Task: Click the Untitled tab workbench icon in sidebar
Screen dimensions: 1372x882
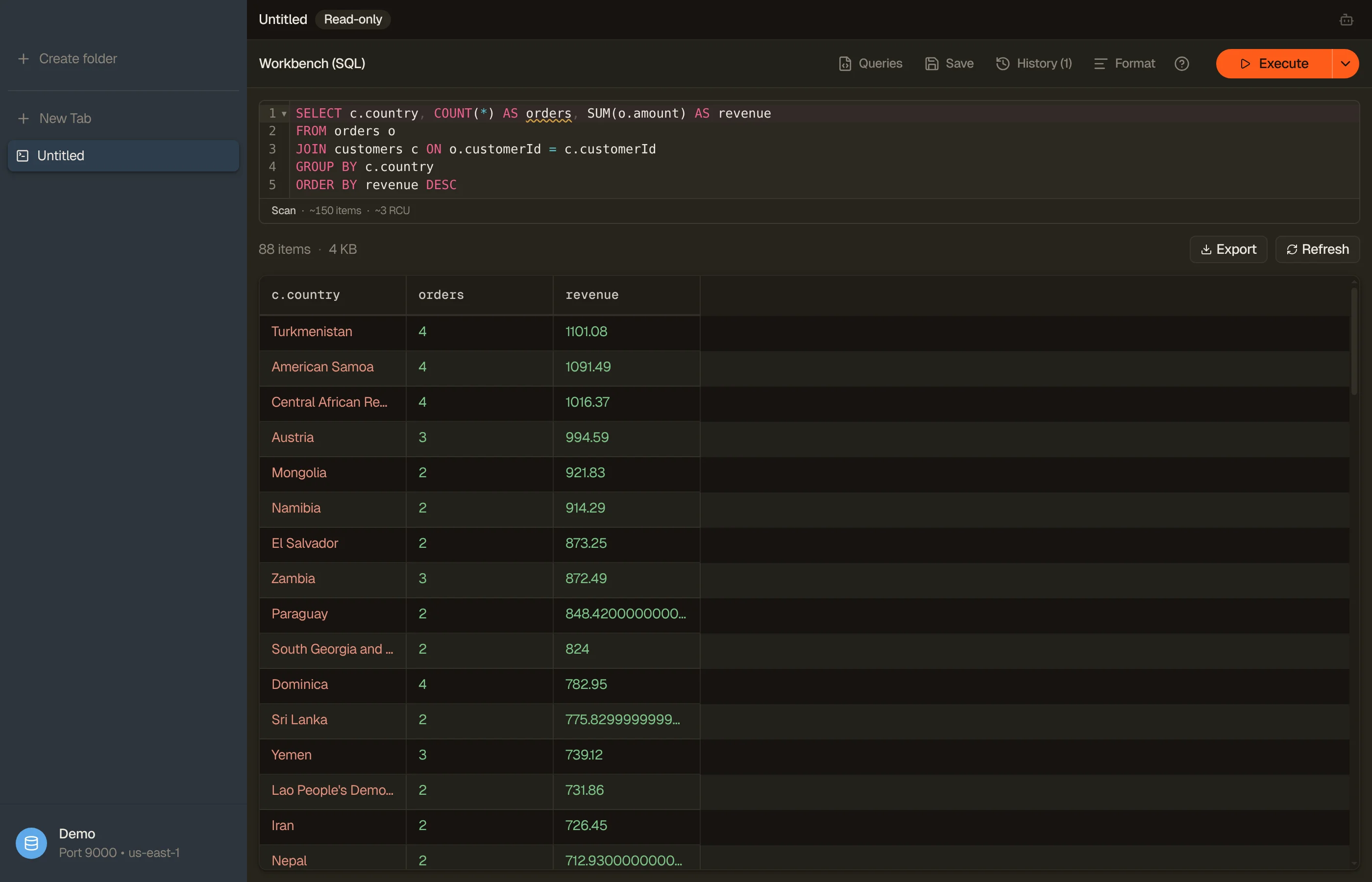Action: [x=23, y=156]
